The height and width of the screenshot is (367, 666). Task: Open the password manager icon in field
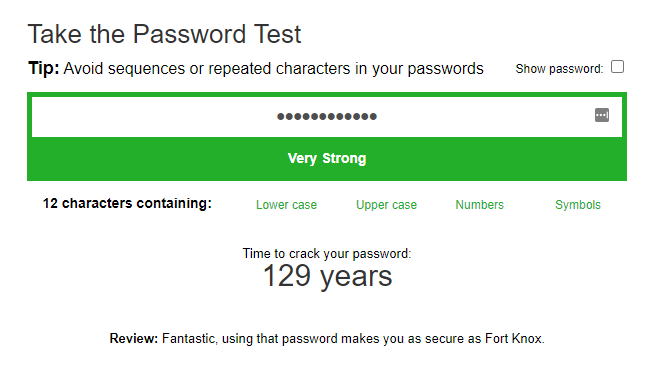coord(602,115)
